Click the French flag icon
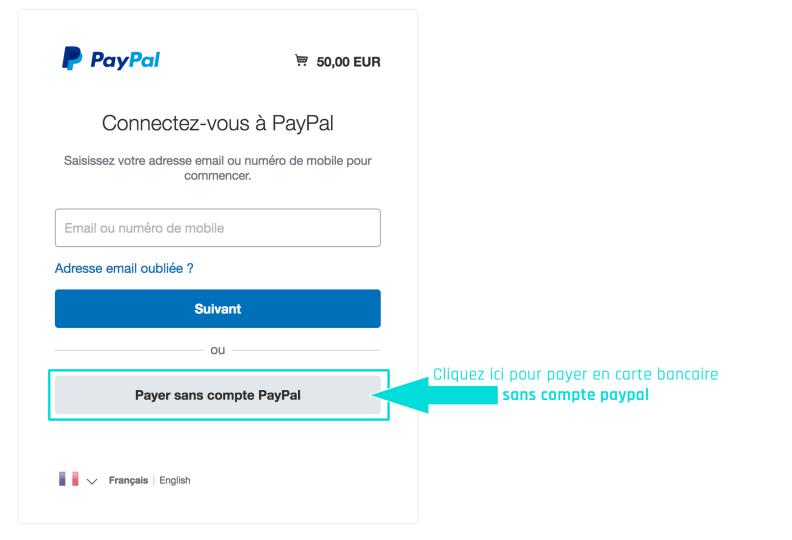 (x=69, y=479)
